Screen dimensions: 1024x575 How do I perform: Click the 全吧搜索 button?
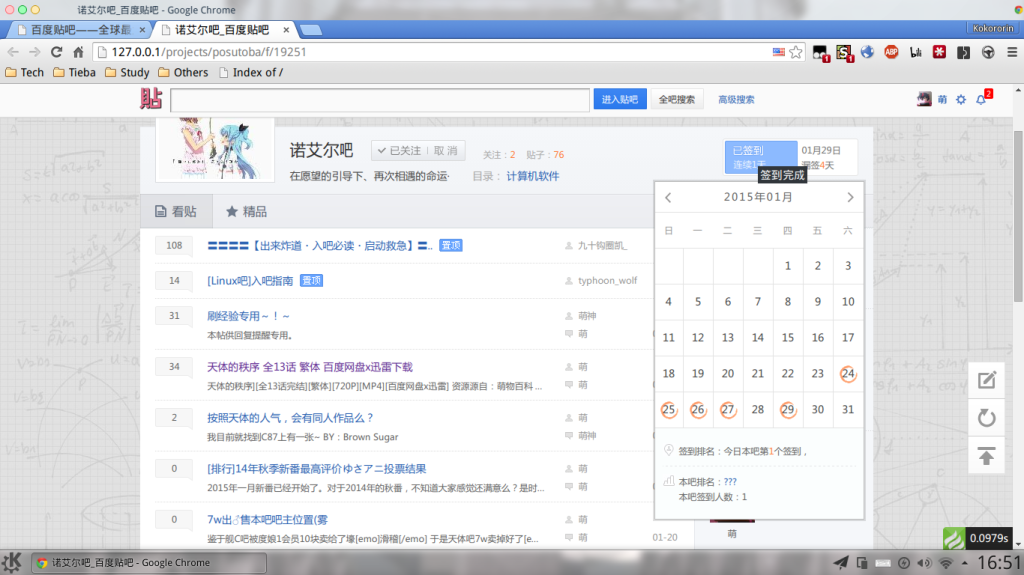click(677, 99)
